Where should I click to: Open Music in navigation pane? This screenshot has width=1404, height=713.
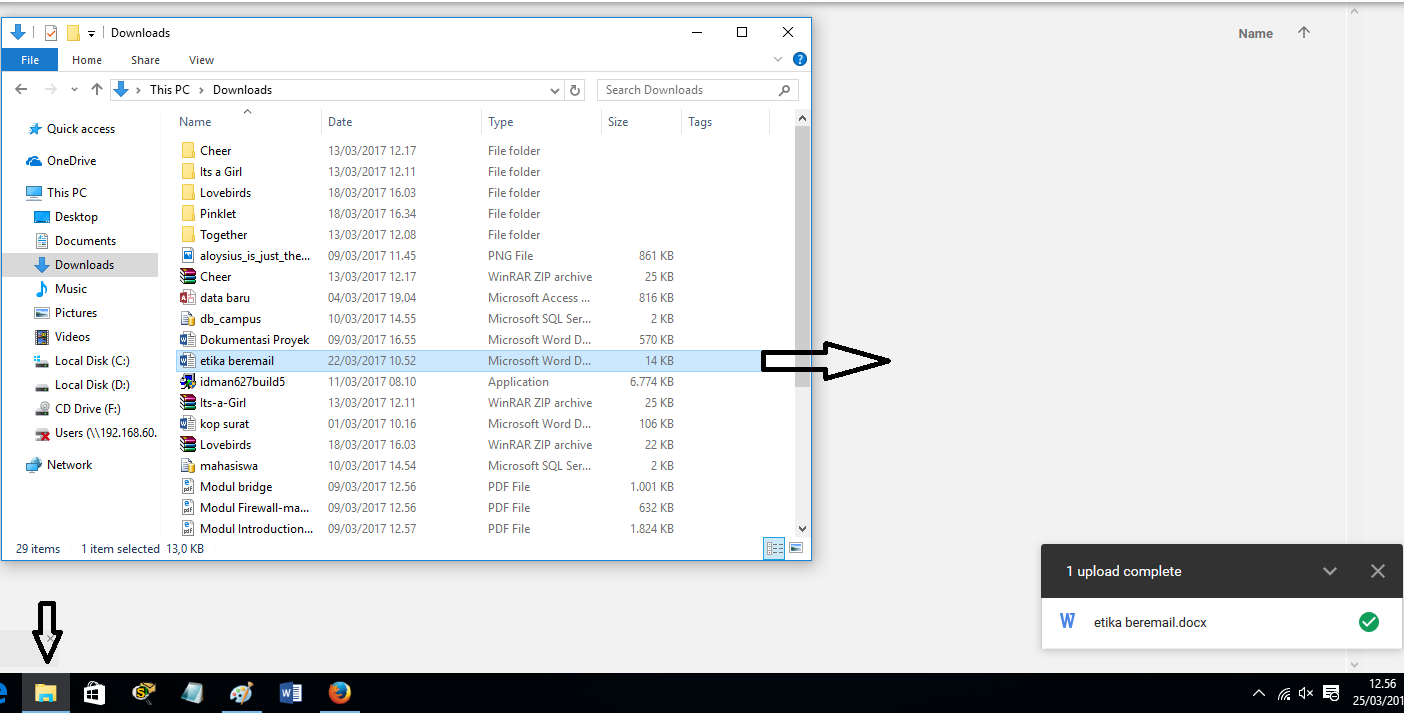[70, 289]
